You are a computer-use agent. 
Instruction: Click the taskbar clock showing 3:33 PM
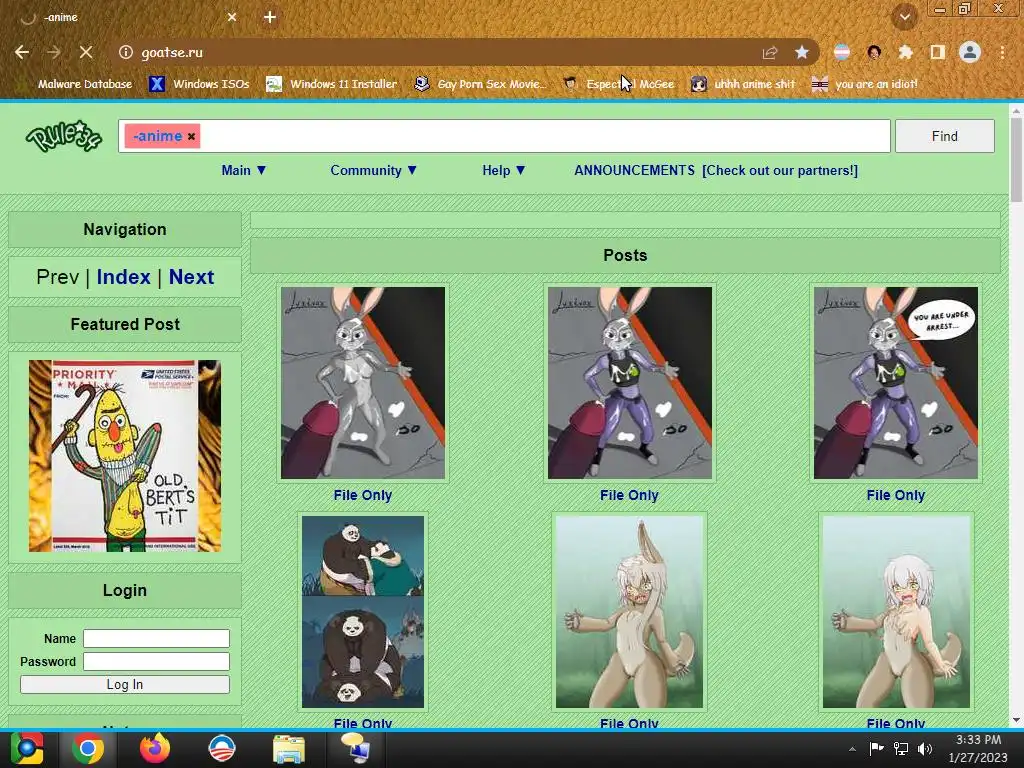[x=978, y=748]
